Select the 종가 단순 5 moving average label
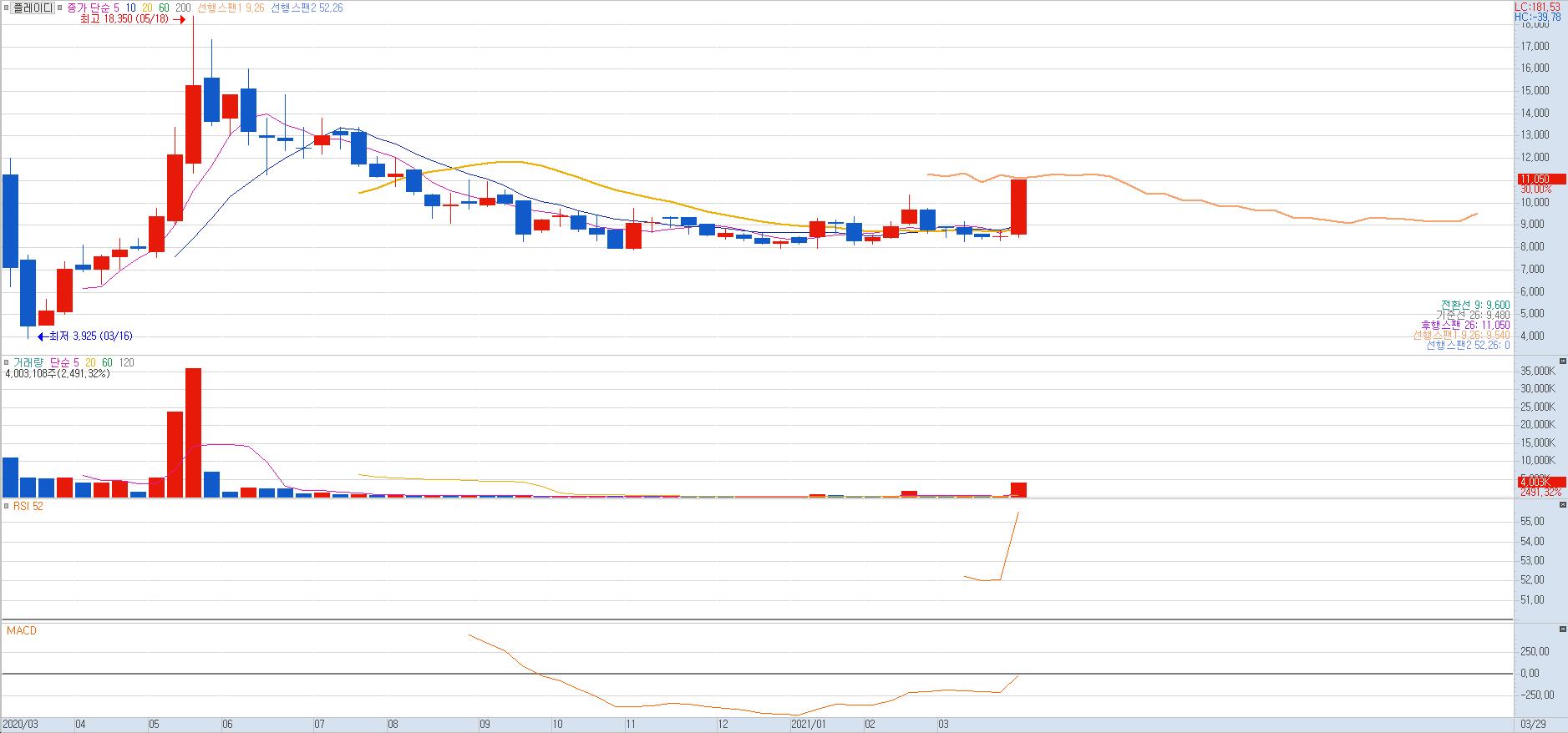 click(93, 8)
